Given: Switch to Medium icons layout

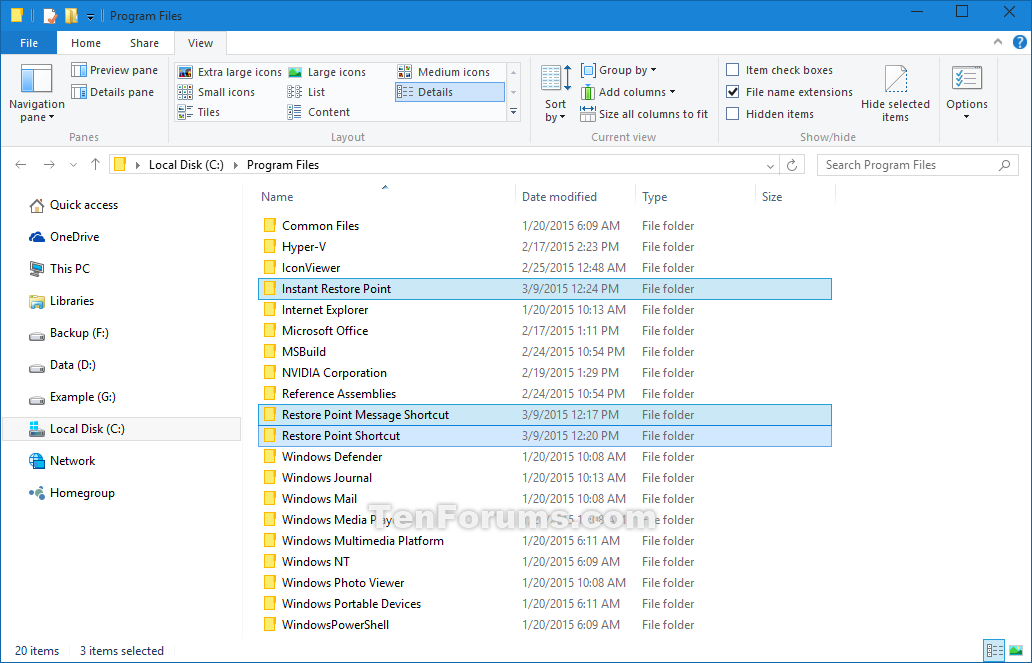Looking at the screenshot, I should (444, 72).
